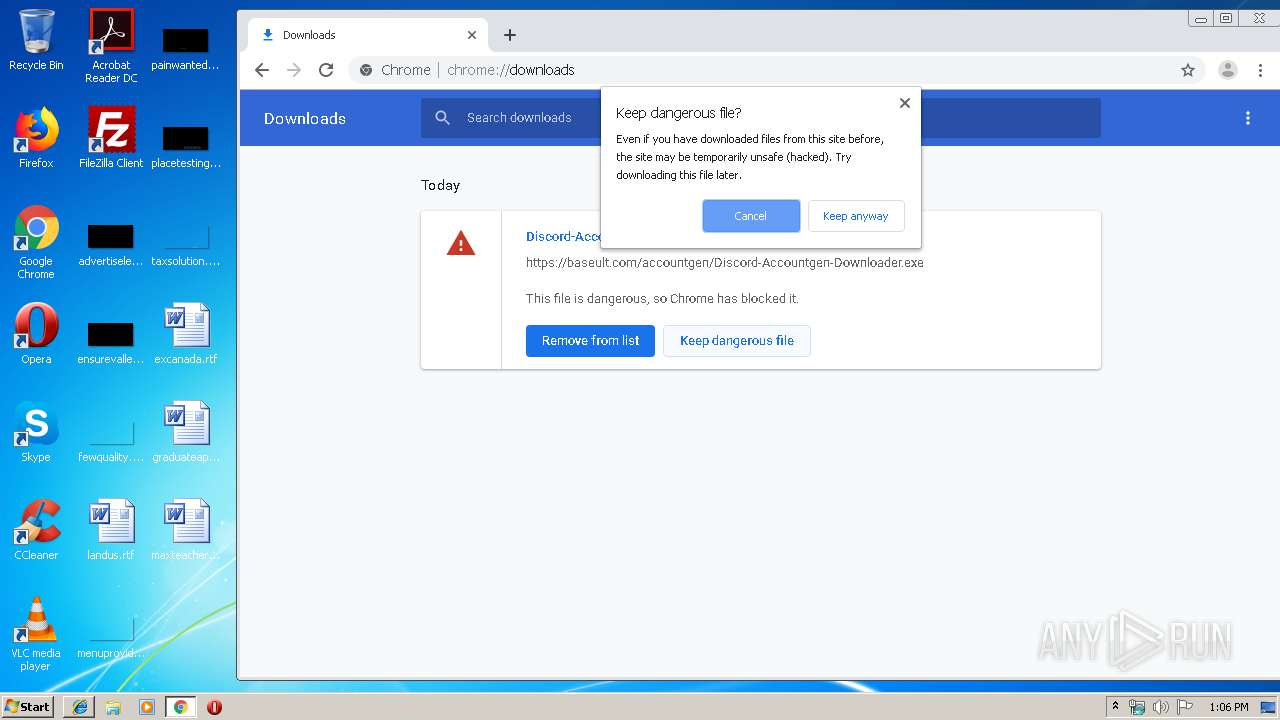Open the media player taskbar icon
The height and width of the screenshot is (720, 1280).
147,707
